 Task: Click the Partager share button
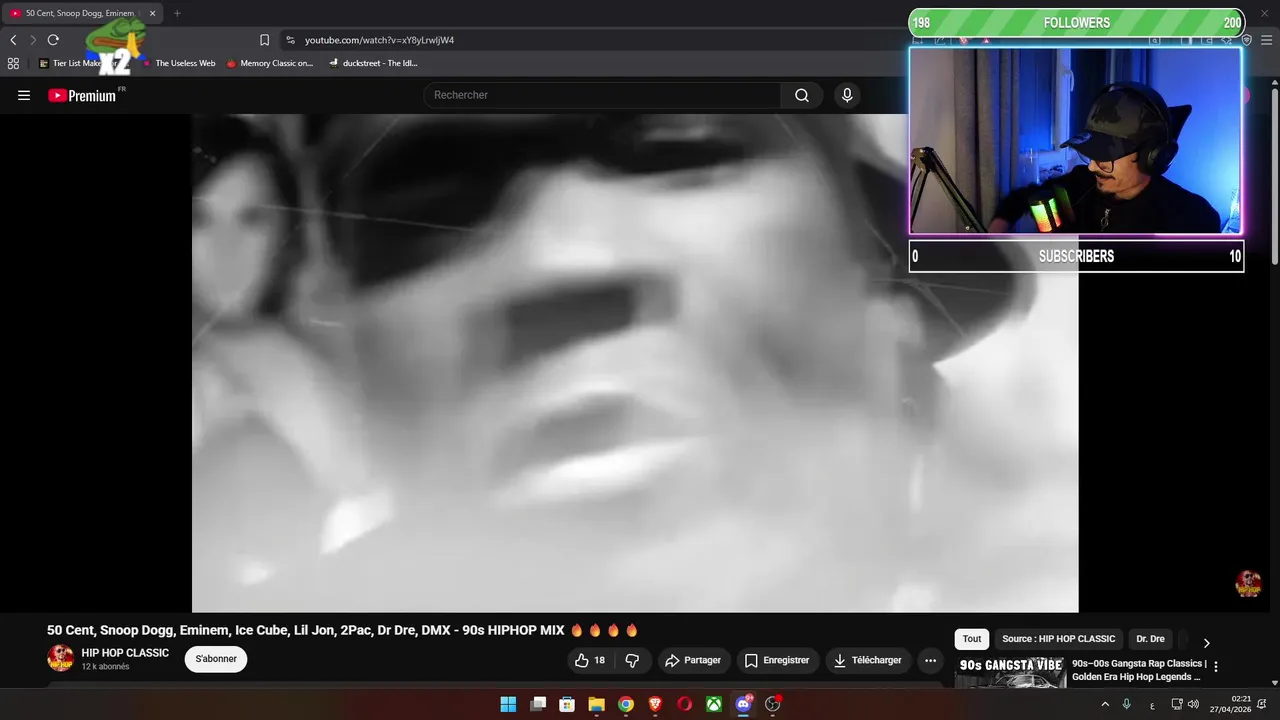(693, 660)
